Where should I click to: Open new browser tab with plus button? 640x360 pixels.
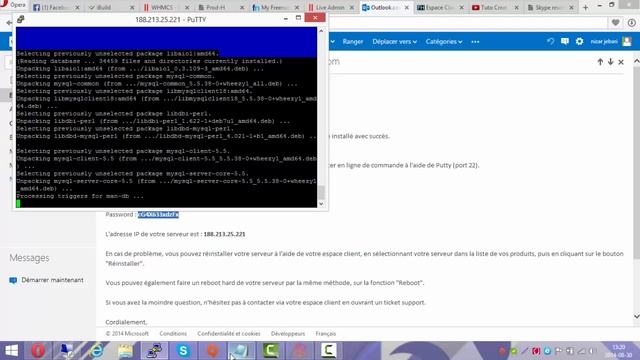pos(585,7)
